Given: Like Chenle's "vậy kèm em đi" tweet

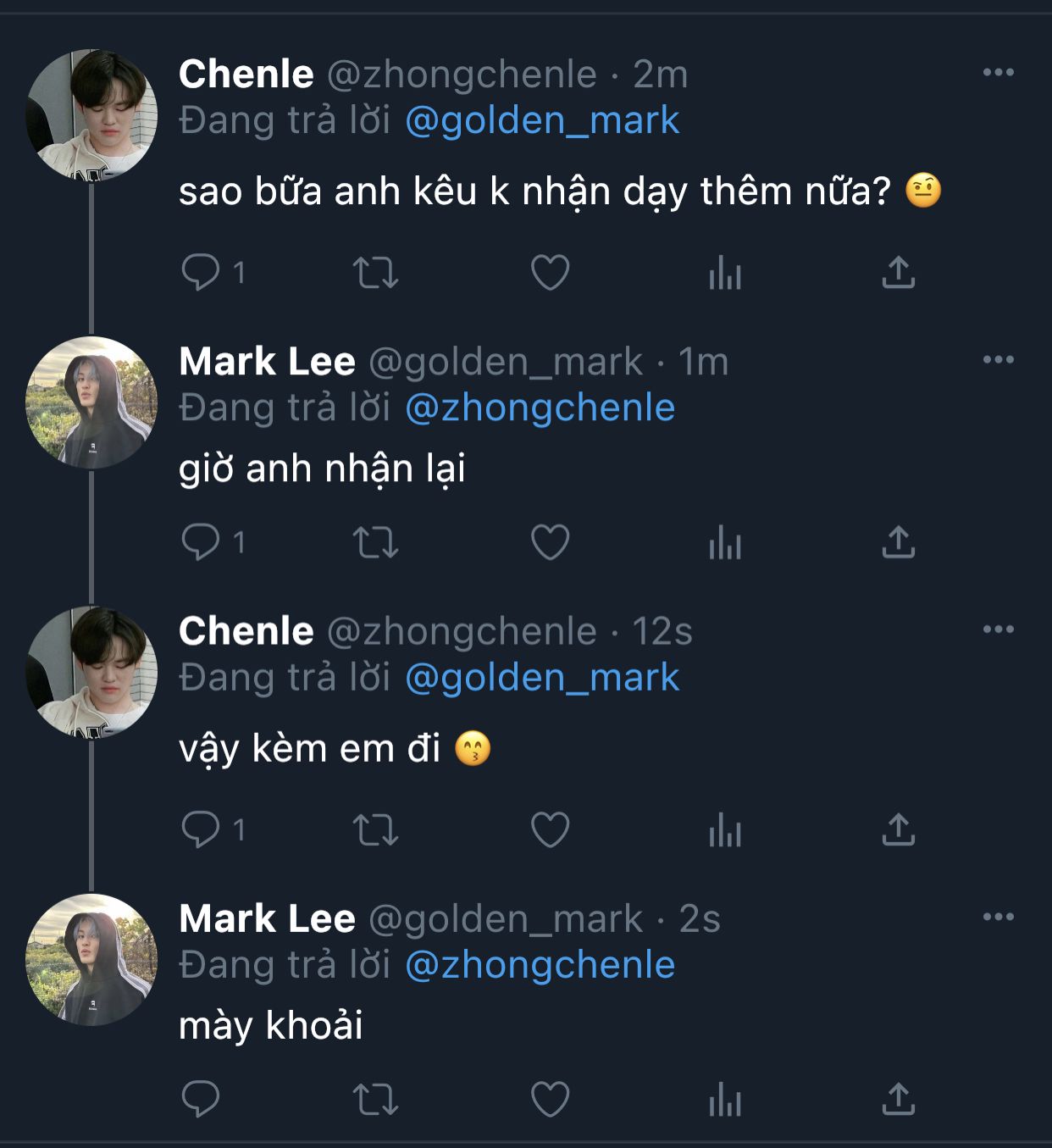Looking at the screenshot, I should (x=550, y=829).
